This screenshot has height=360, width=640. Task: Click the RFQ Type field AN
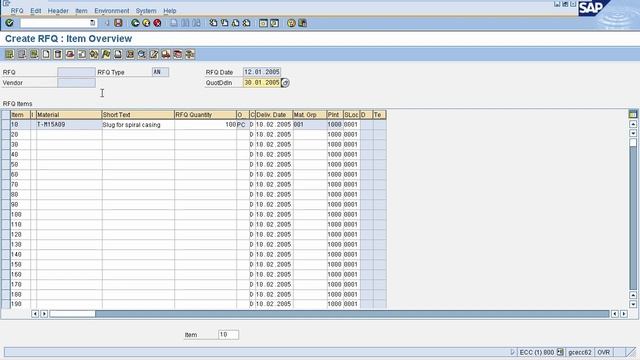pyautogui.click(x=160, y=72)
